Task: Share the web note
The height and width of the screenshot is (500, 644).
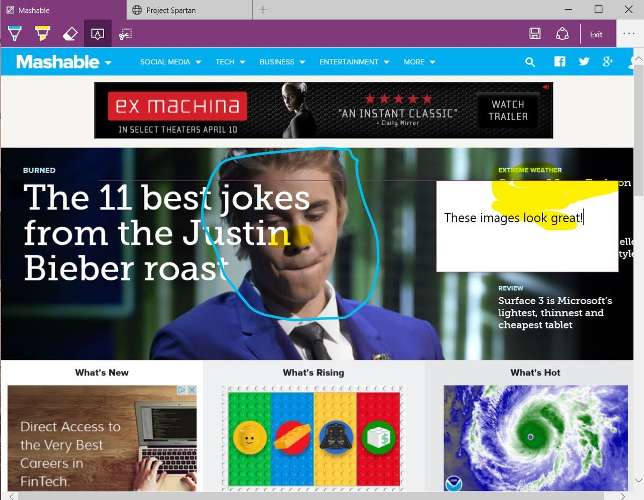Action: pos(562,34)
